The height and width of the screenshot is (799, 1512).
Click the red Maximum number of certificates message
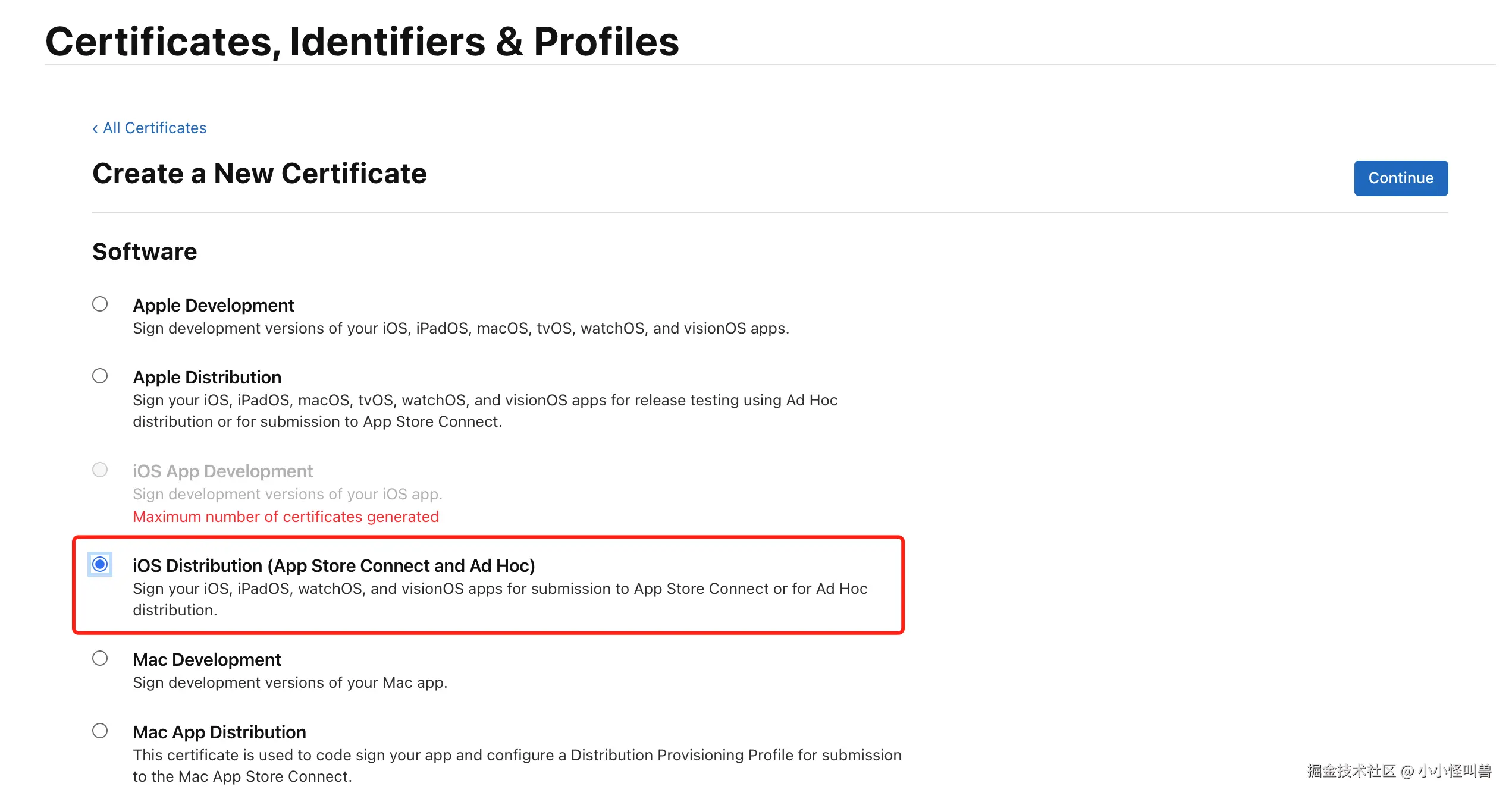[286, 517]
